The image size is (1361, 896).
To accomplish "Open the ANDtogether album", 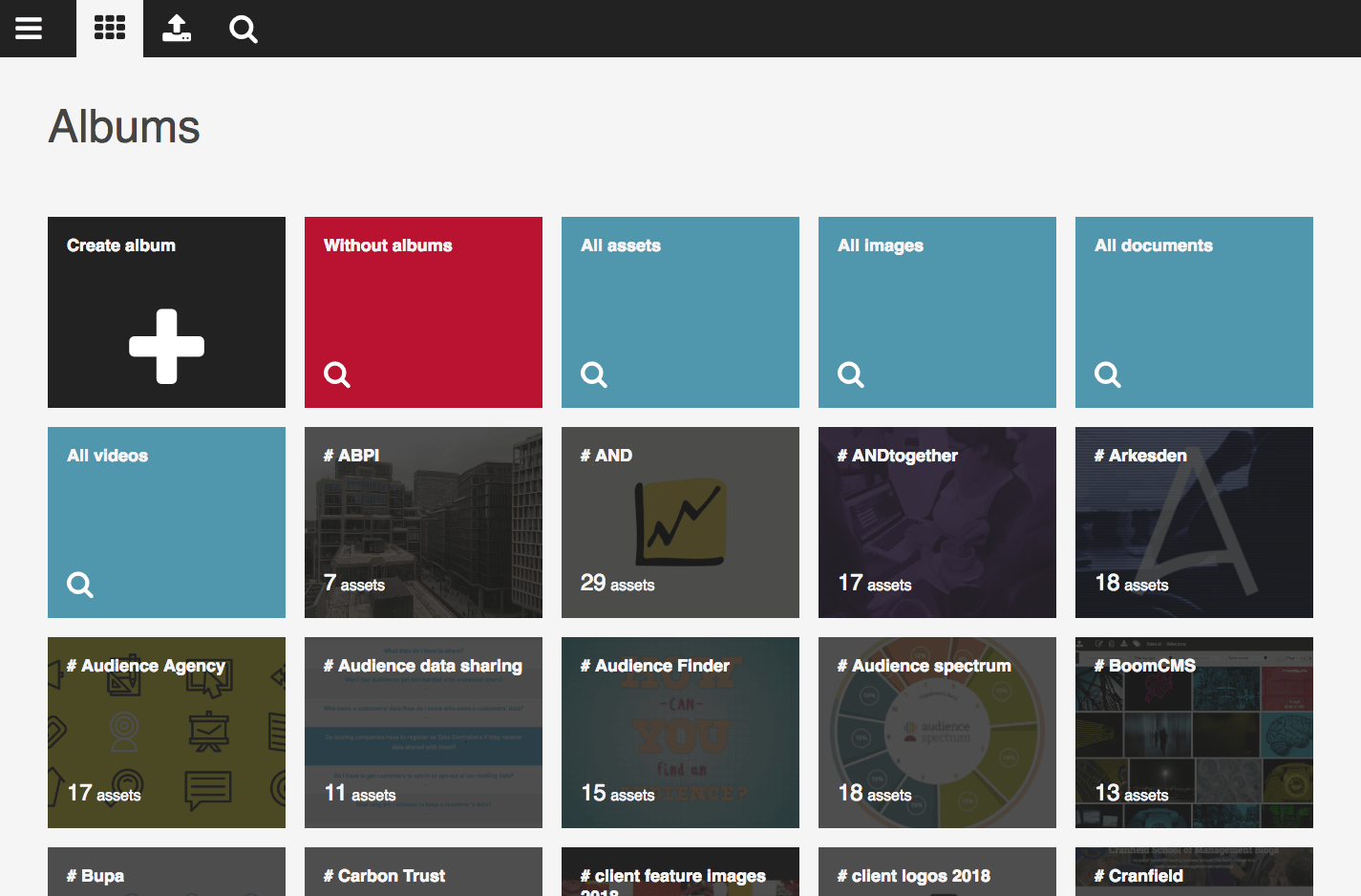I will [937, 523].
